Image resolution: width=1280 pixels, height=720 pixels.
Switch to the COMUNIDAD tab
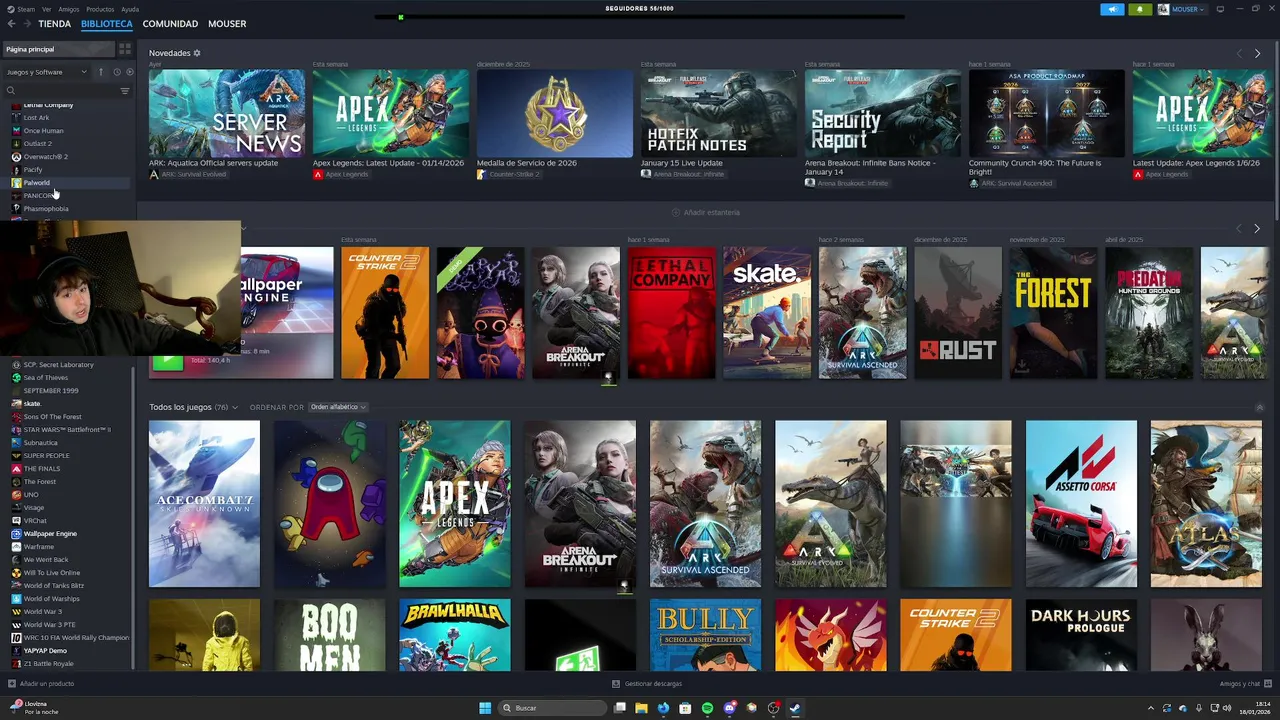click(170, 24)
